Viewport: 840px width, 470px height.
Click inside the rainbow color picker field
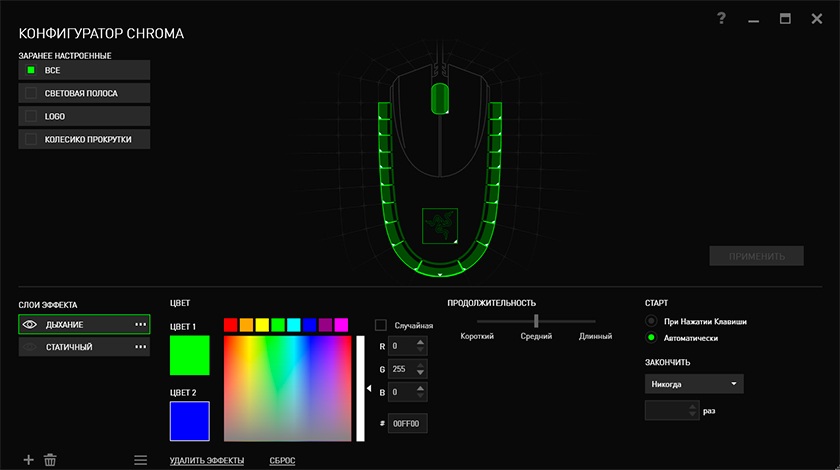[288, 389]
